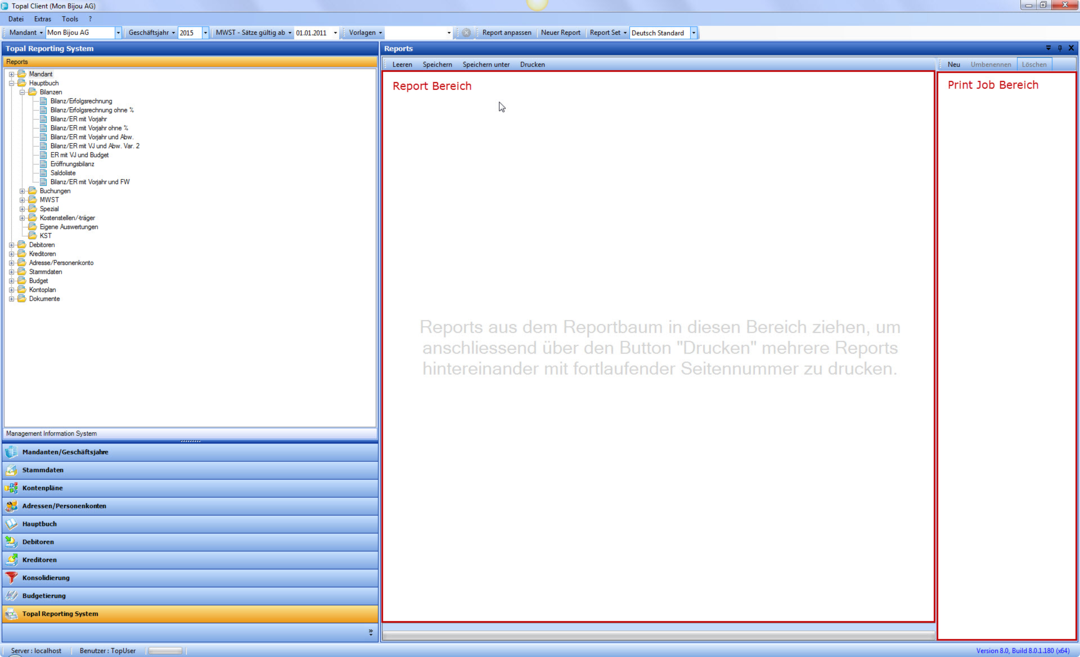This screenshot has width=1080, height=657.
Task: Click the Adressen/Personenkonten people icon
Action: tap(11, 506)
